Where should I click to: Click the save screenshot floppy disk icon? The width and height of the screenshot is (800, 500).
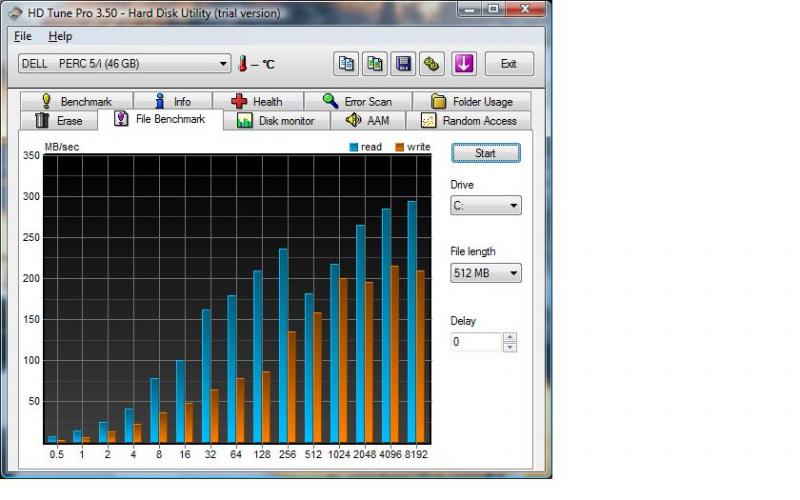pos(403,64)
